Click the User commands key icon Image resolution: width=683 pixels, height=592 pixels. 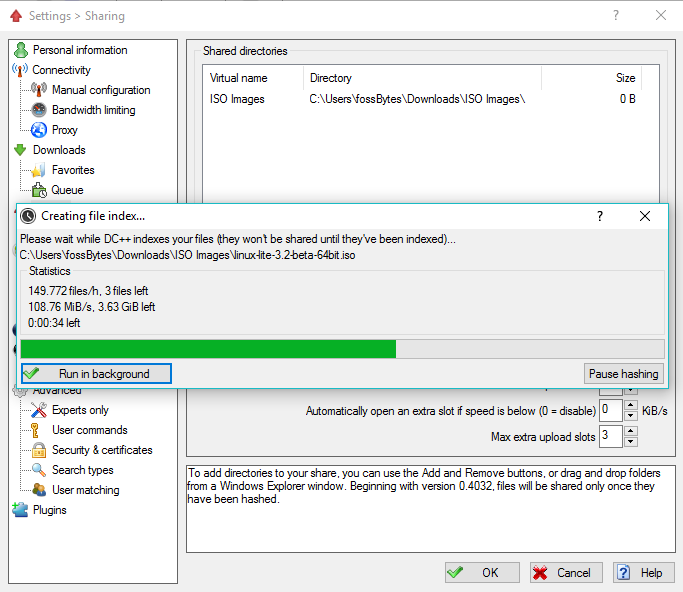[35, 430]
